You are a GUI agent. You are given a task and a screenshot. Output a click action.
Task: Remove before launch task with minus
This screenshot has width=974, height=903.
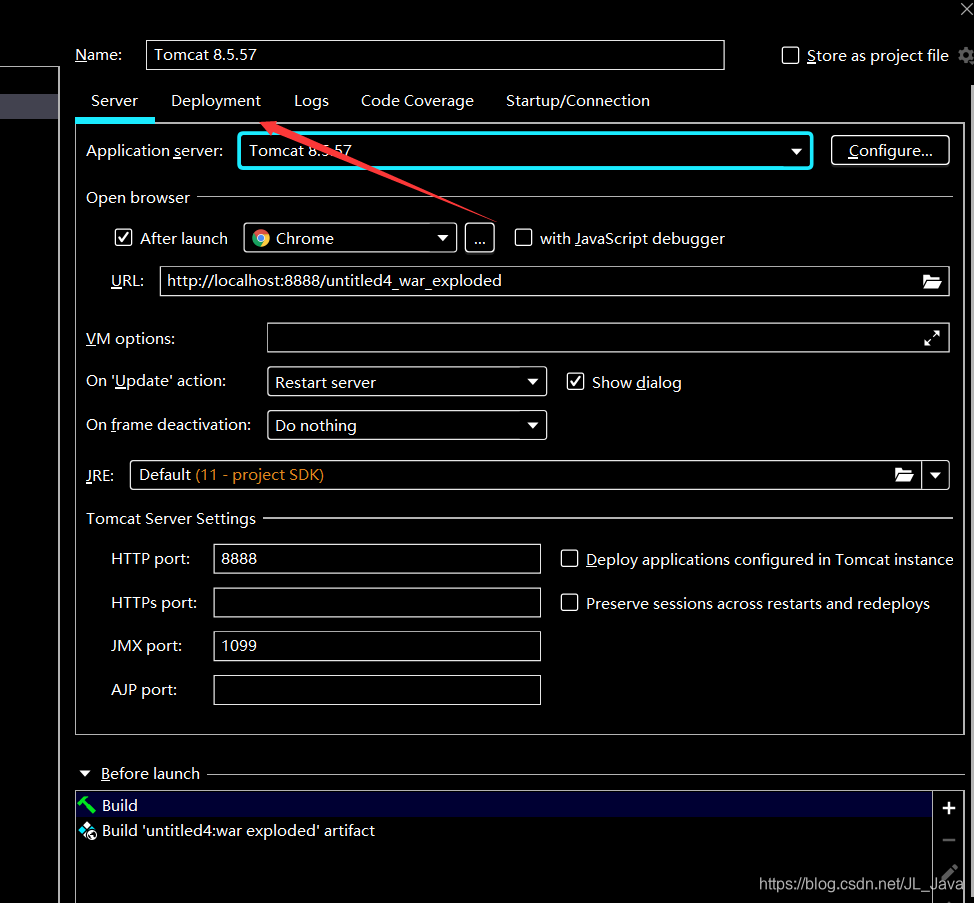tap(949, 840)
